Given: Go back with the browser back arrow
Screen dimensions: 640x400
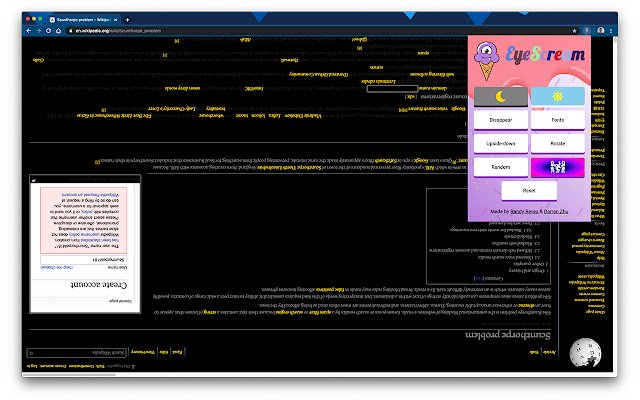Looking at the screenshot, I should [29, 31].
